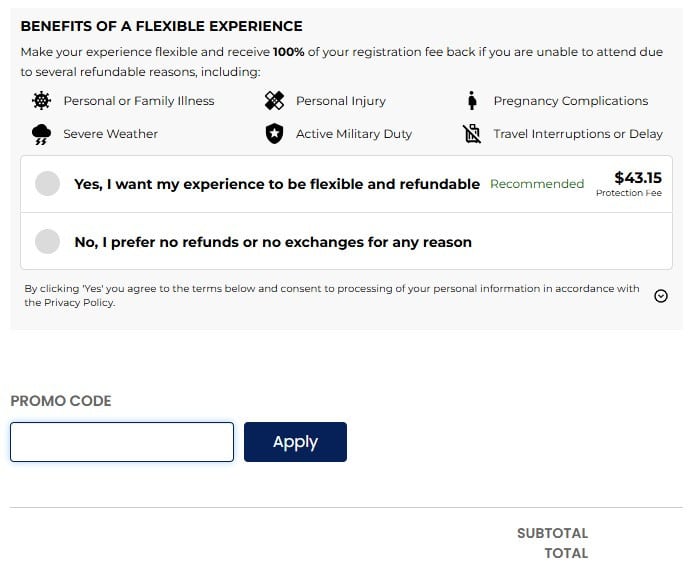This screenshot has height=572, width=688.
Task: Expand the terms and Privacy Policy chevron
Action: tap(660, 295)
